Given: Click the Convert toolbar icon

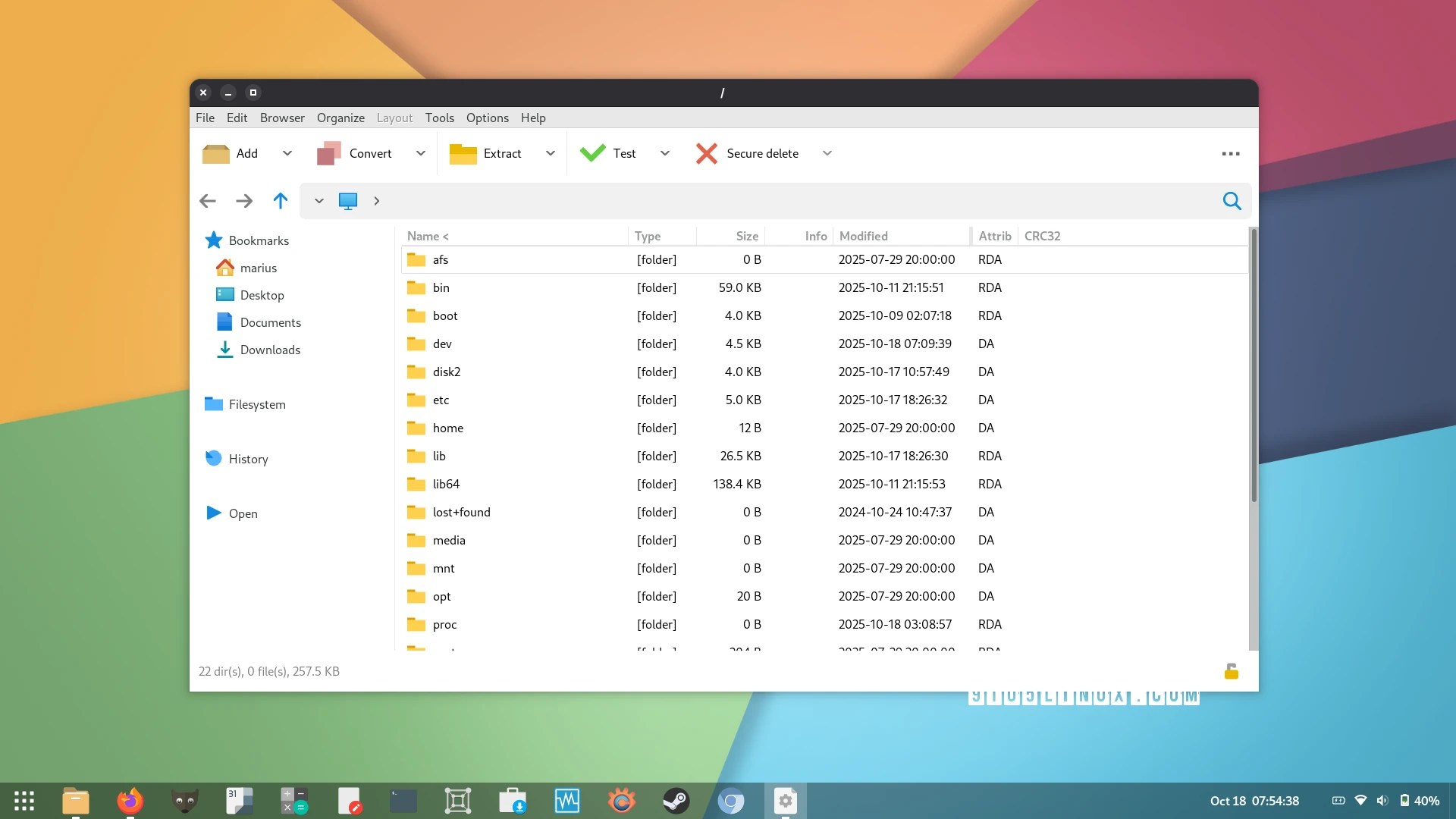Looking at the screenshot, I should click(x=328, y=154).
